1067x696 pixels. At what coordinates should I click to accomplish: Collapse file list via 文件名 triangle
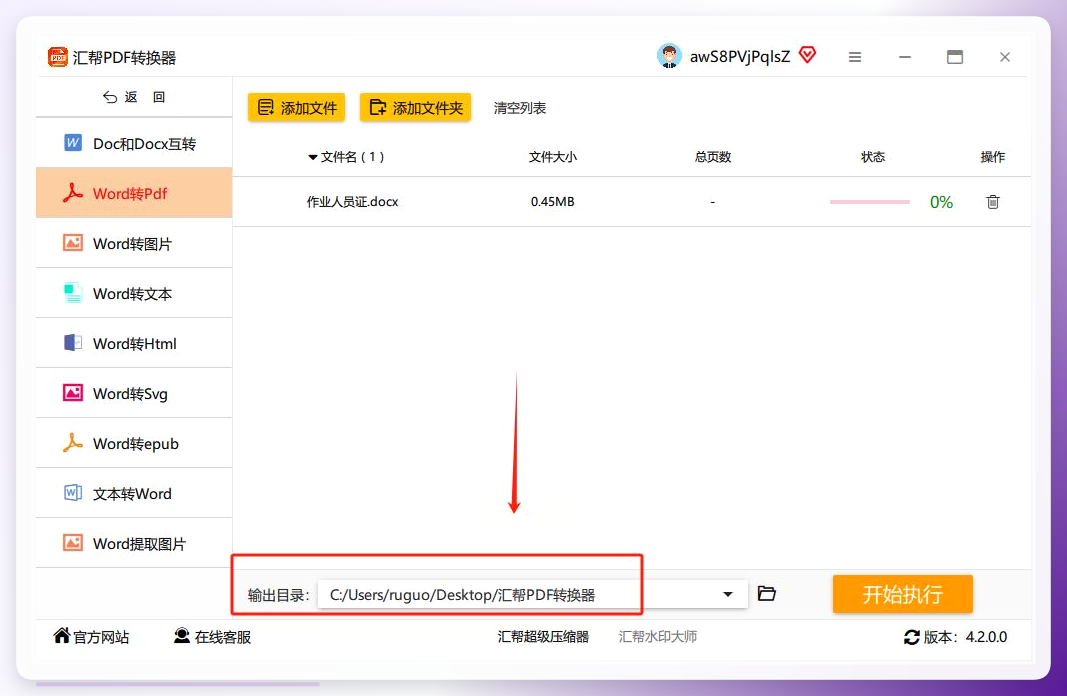pos(312,157)
